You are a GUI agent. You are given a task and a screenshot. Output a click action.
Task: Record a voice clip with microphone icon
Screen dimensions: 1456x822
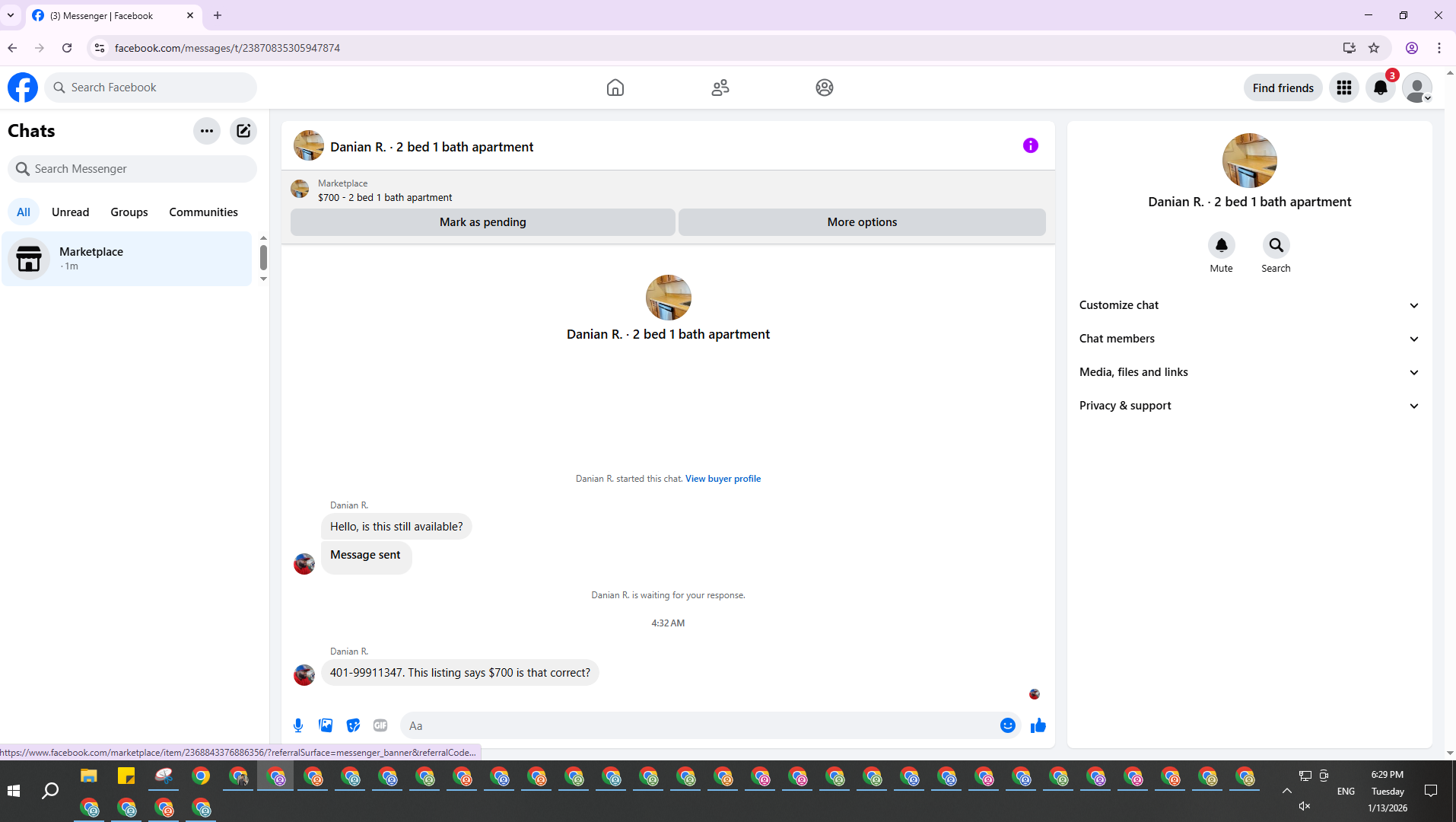(298, 725)
